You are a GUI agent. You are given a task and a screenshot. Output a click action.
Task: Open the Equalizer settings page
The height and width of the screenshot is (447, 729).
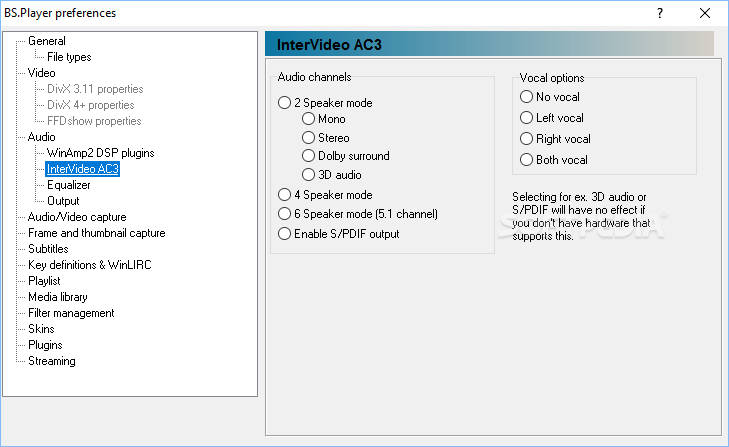[x=69, y=185]
